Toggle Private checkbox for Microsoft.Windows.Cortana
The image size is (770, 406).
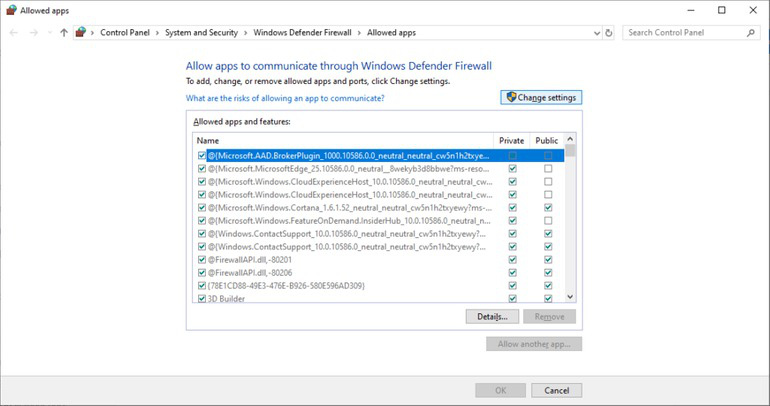tap(513, 208)
